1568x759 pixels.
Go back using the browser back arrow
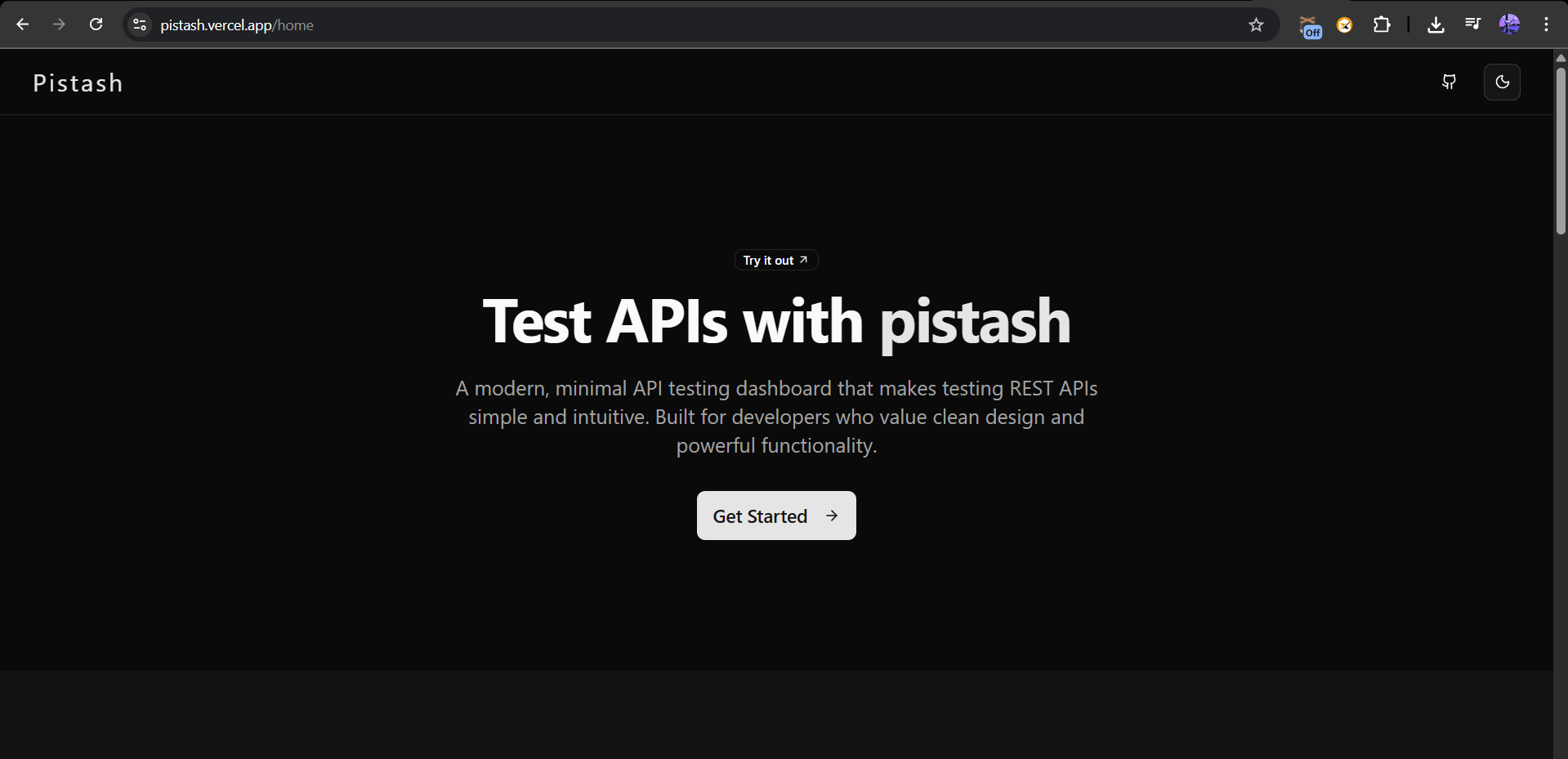[23, 25]
